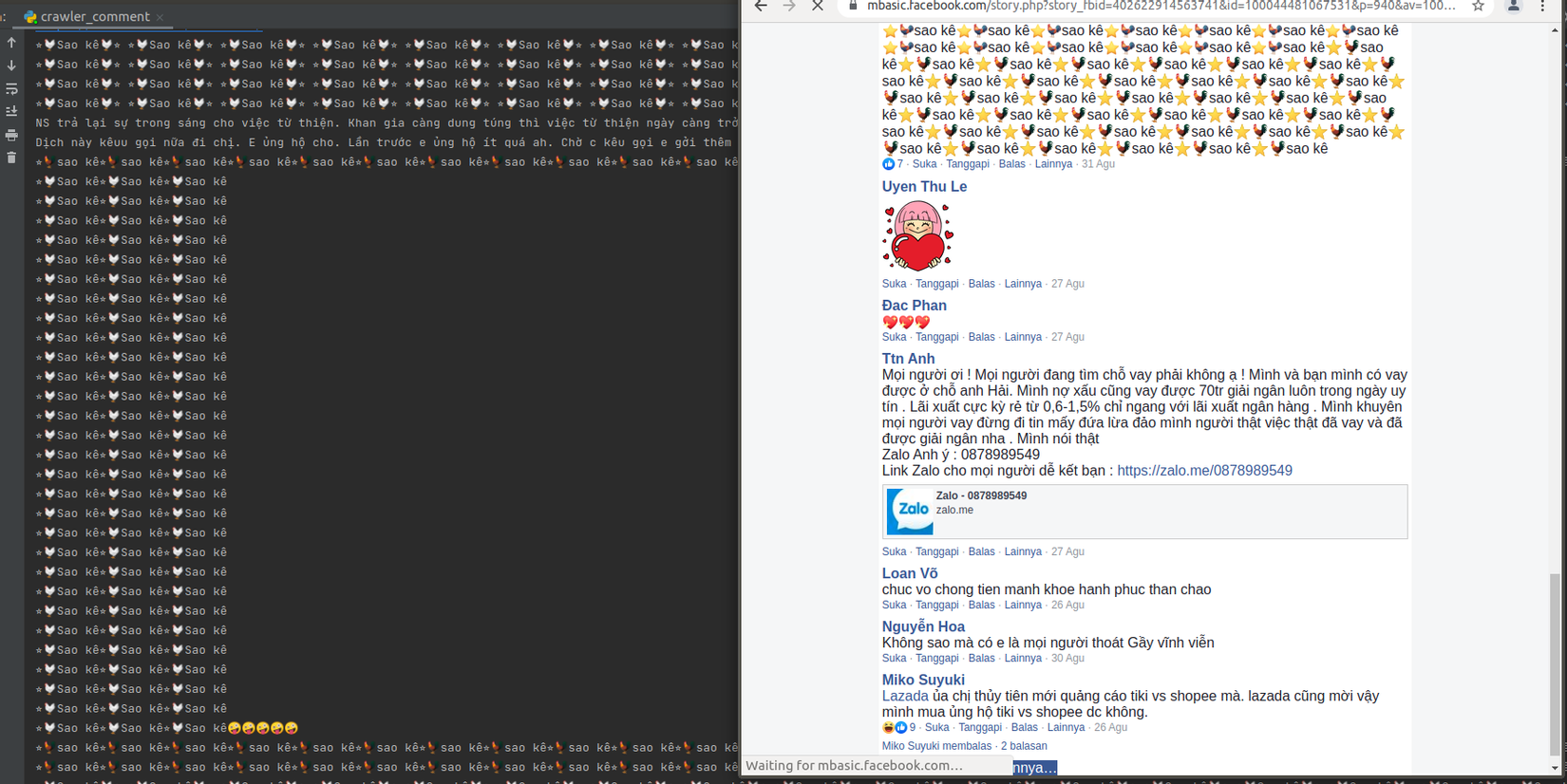Toggle soft-wrap in the console toolbar
The height and width of the screenshot is (784, 1567).
(11, 88)
